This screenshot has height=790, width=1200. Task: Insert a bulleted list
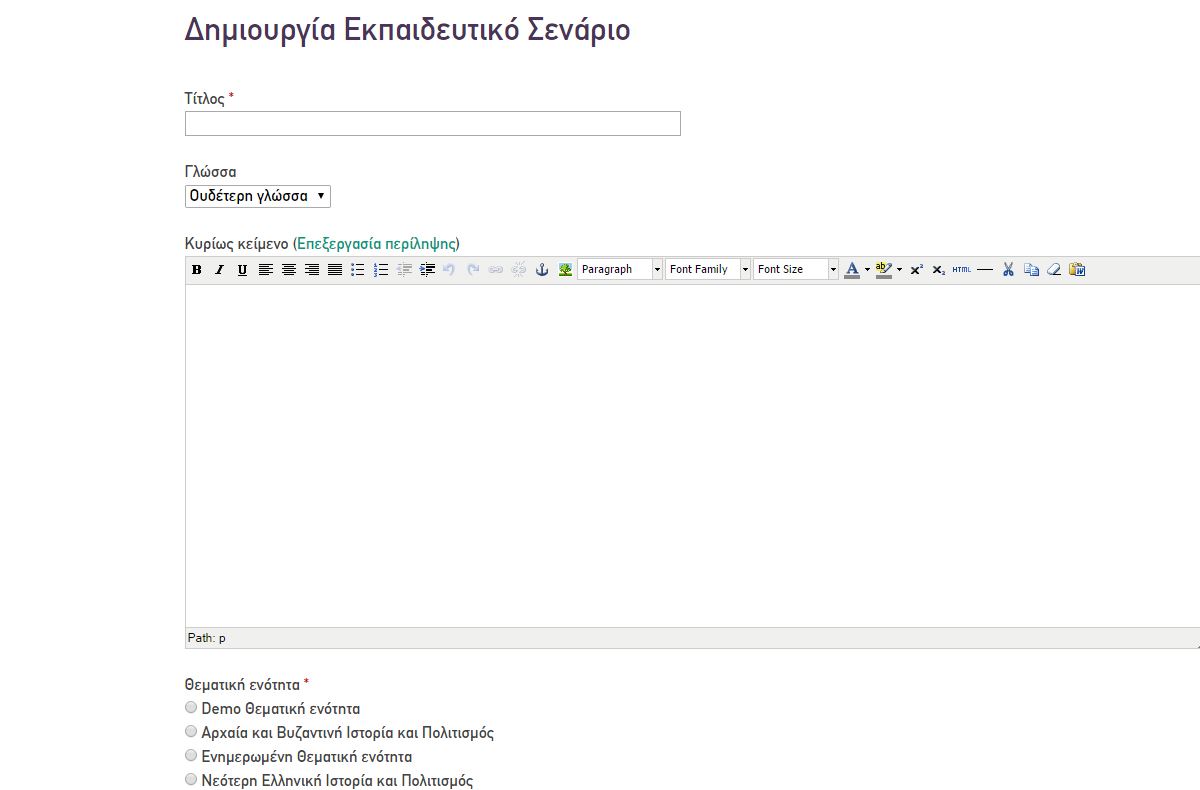point(358,270)
